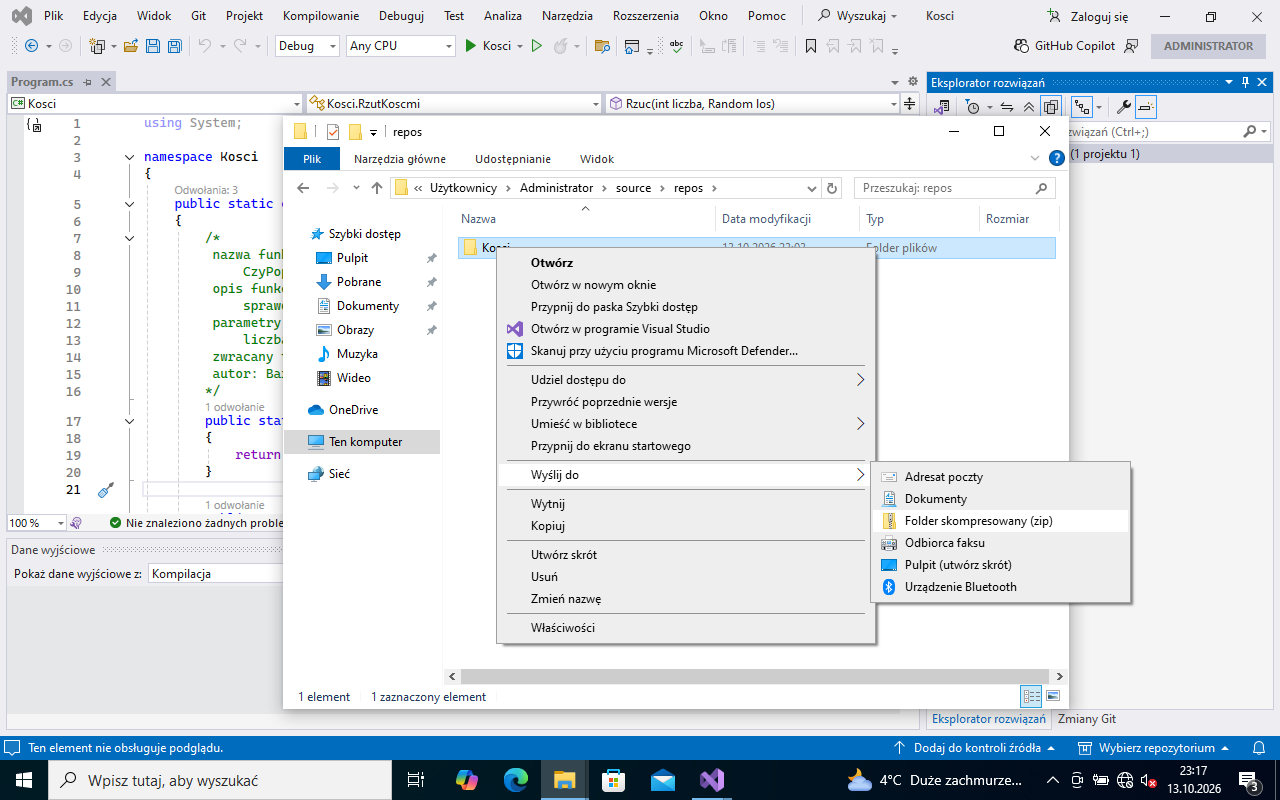Expand the Kosci.RzutKoscmi type dropdown
1280x800 pixels.
[454, 103]
